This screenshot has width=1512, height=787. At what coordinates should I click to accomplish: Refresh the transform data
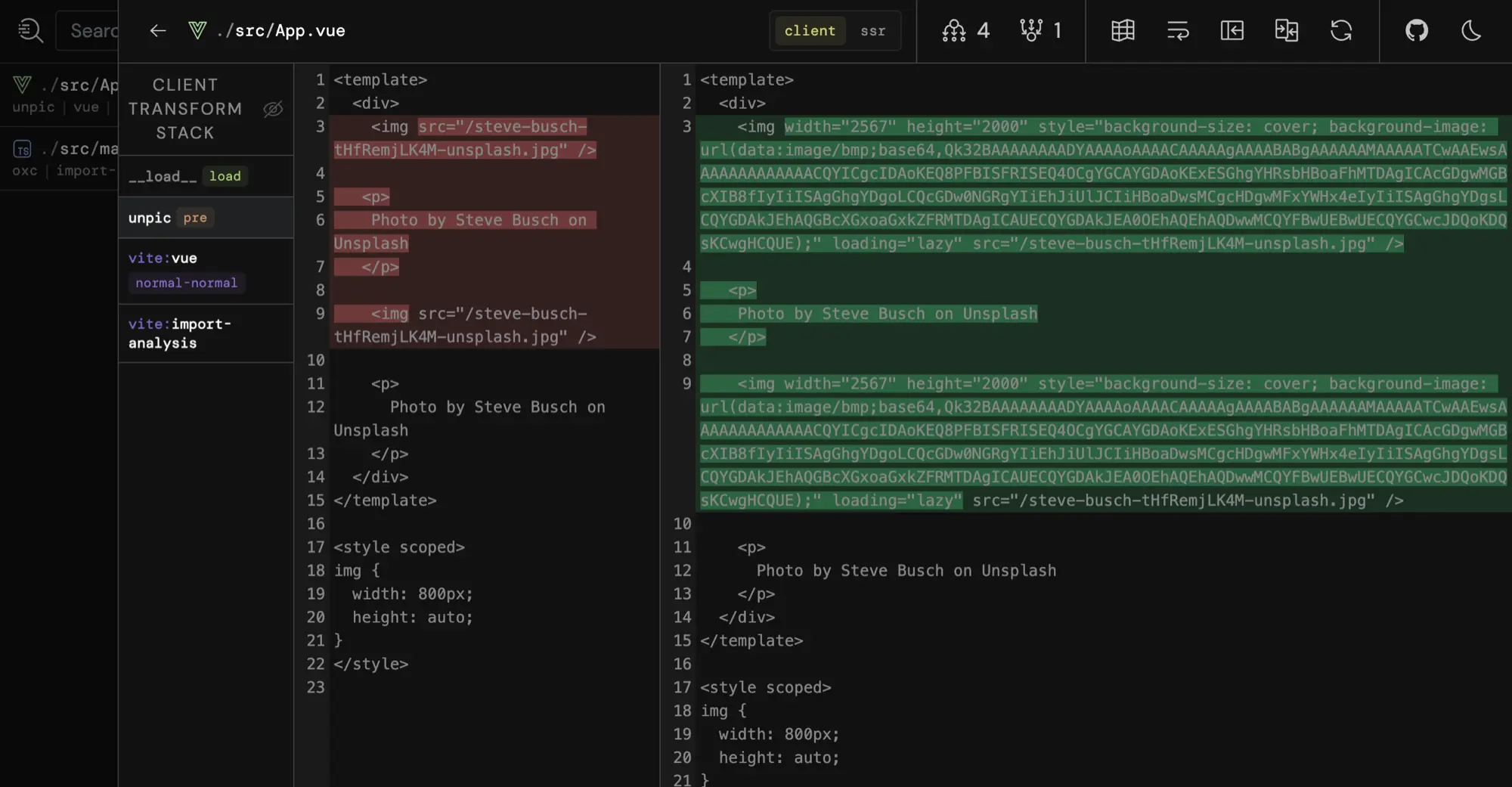[x=1341, y=31]
